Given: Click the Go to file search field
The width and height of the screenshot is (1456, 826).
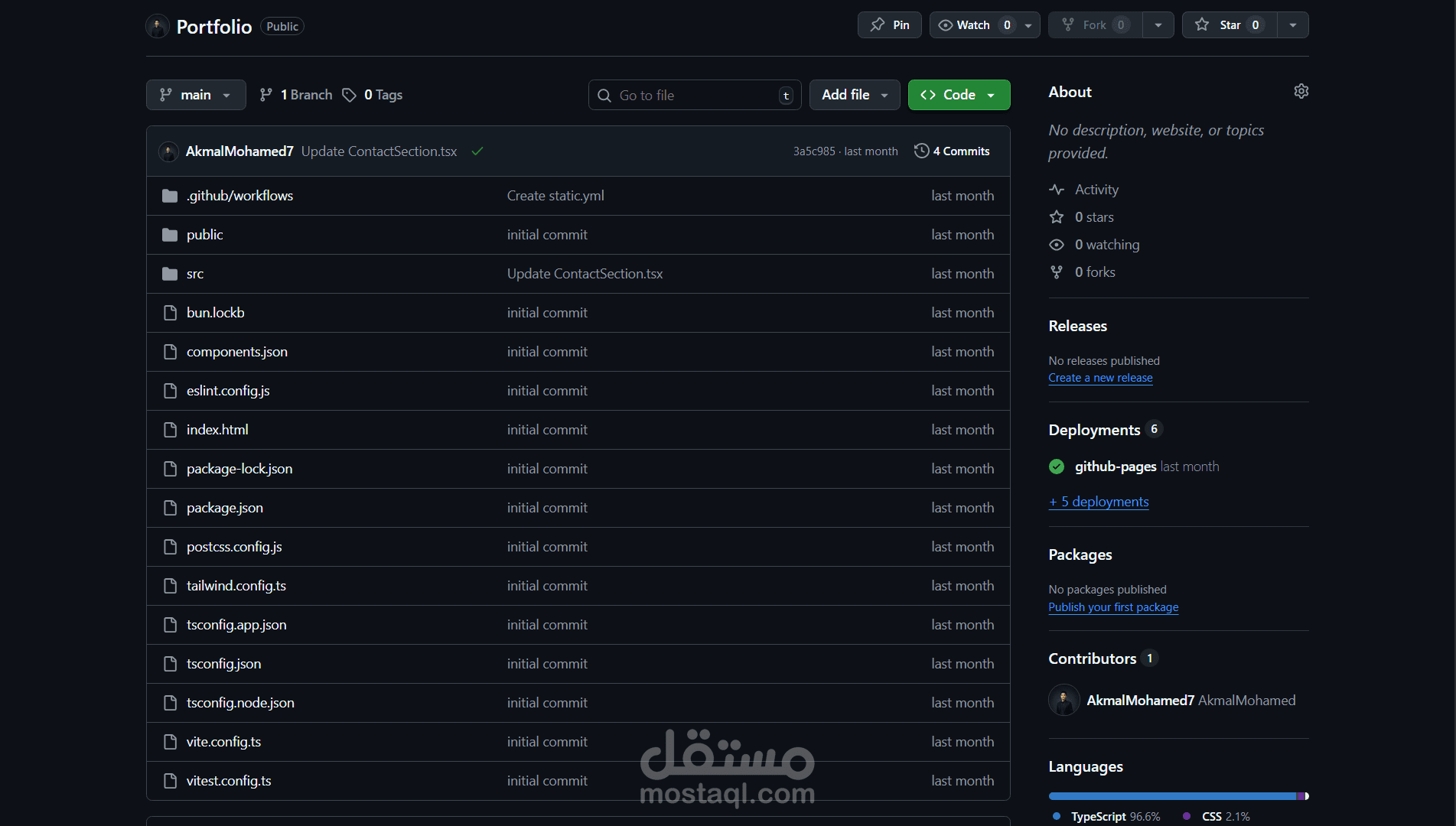Looking at the screenshot, I should coord(695,95).
